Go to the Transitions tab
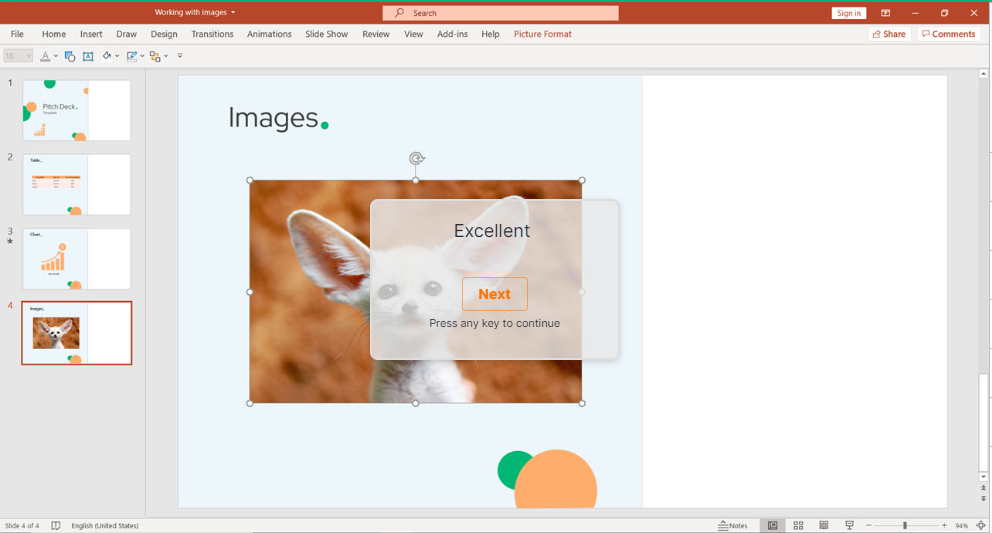Viewport: 992px width, 533px height. [213, 34]
